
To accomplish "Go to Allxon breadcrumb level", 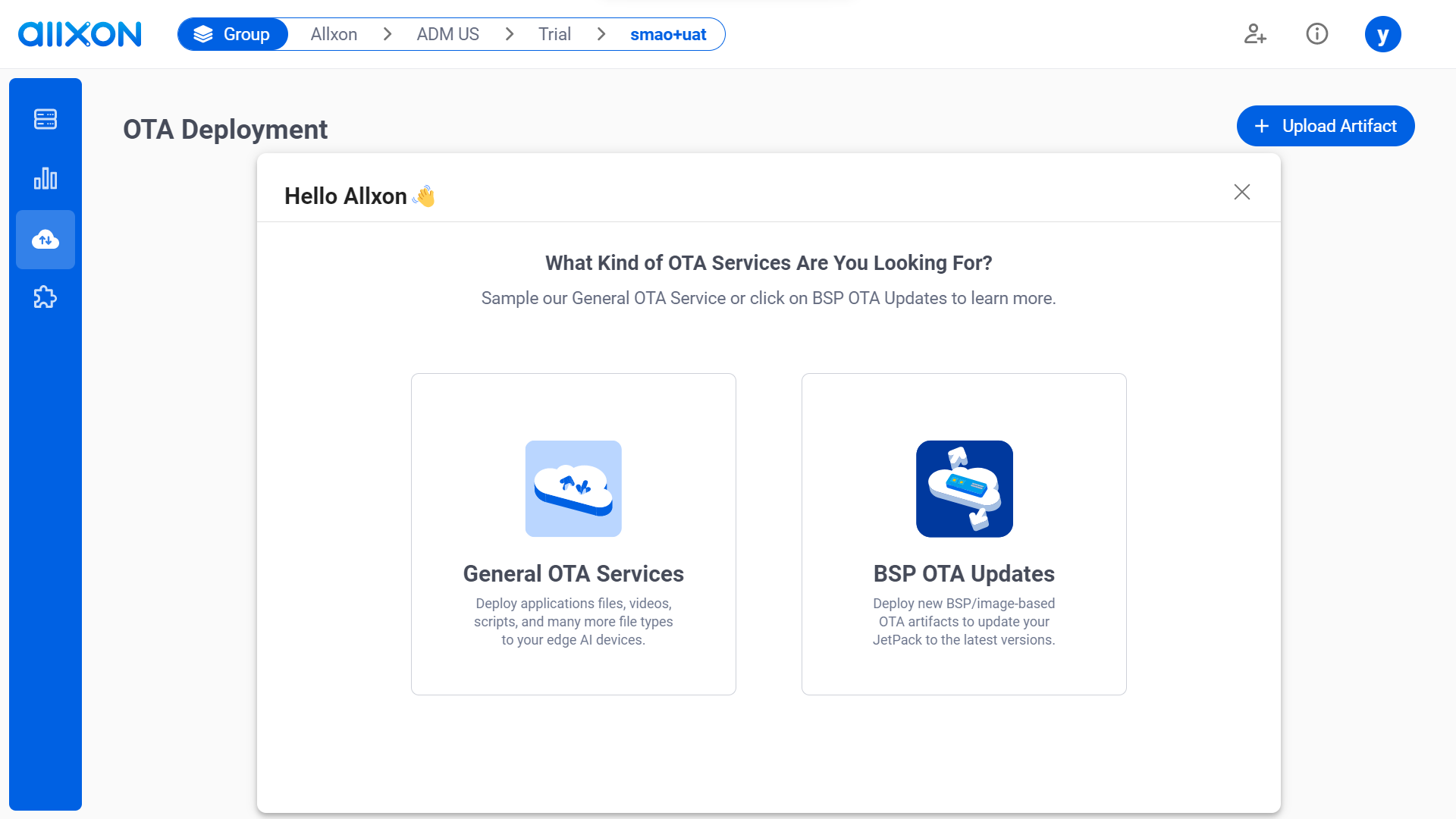I will tap(334, 34).
